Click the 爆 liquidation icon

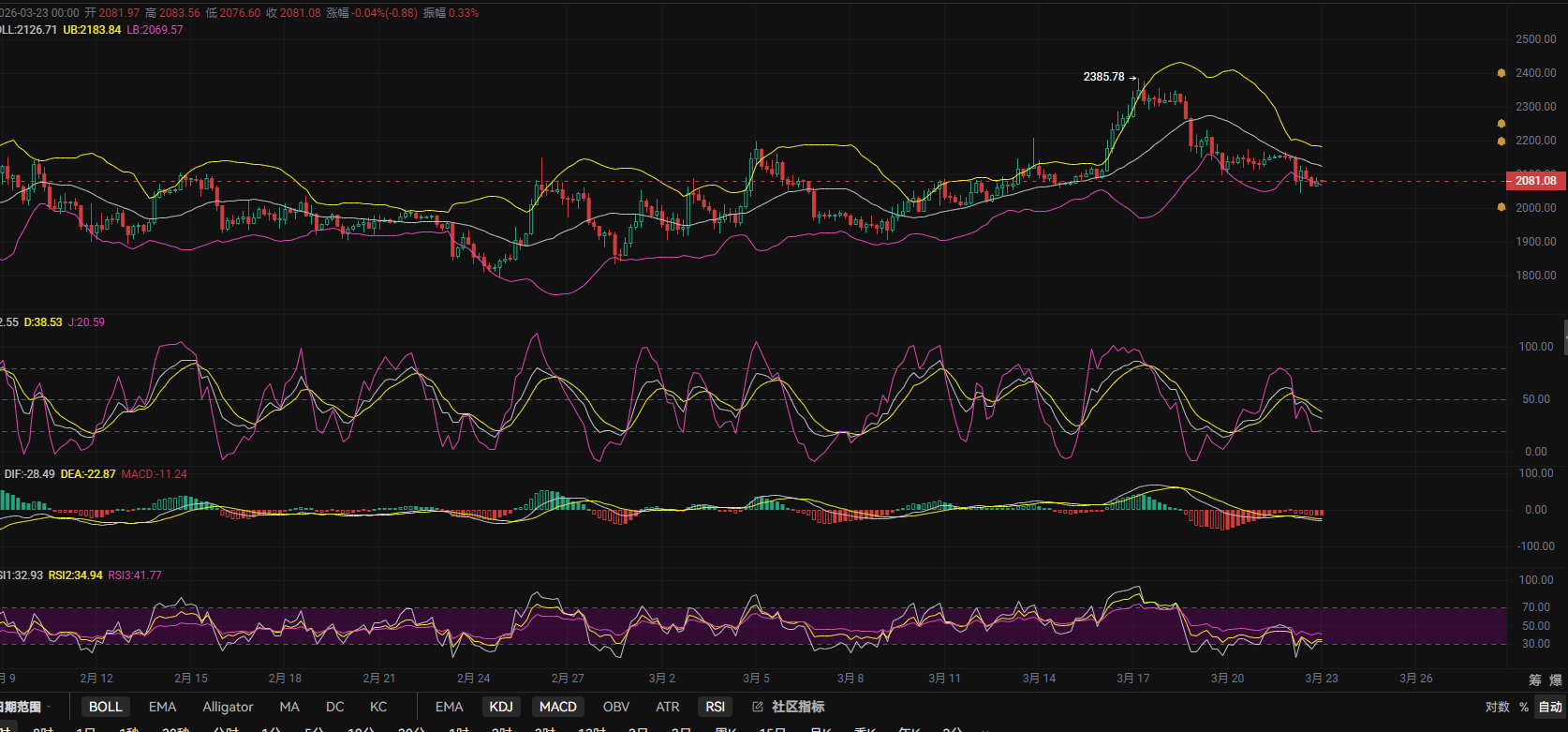[1556, 680]
